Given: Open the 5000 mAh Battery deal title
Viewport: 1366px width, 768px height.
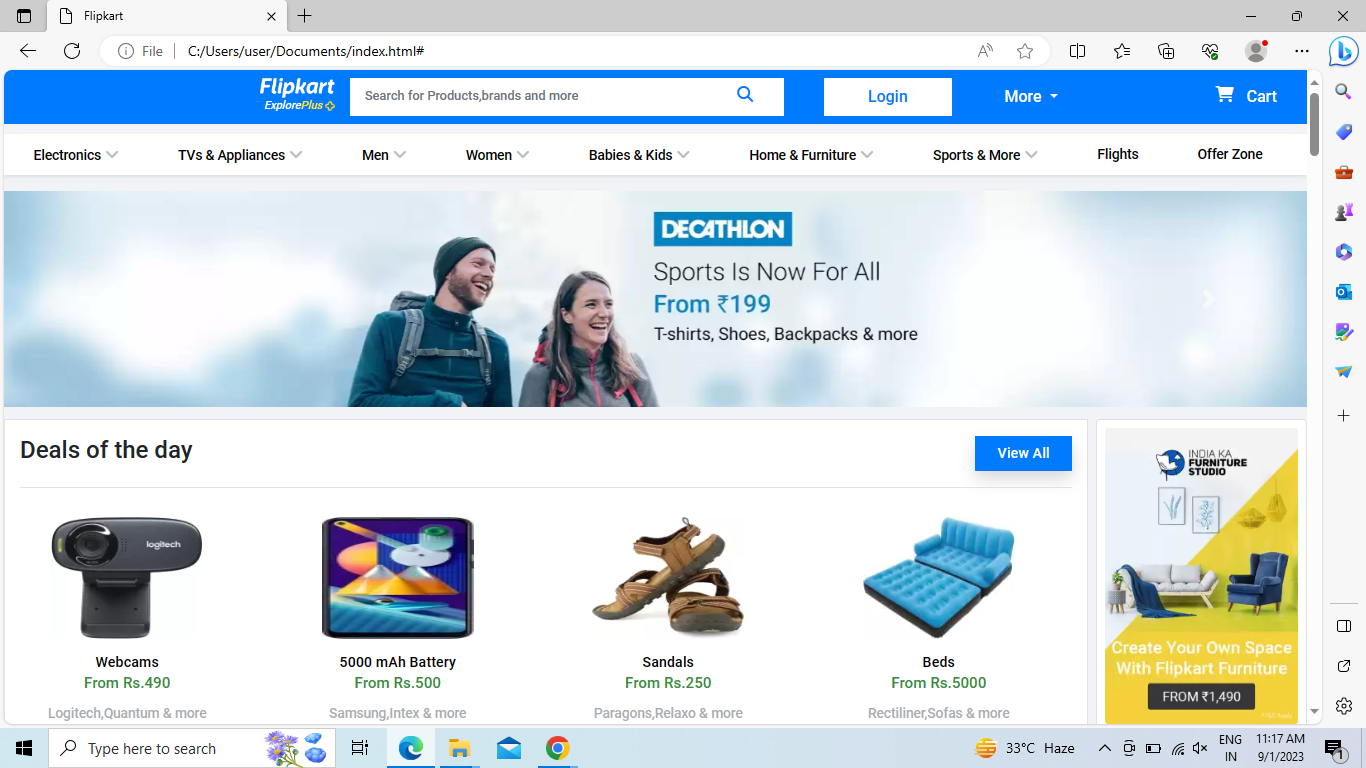Looking at the screenshot, I should pyautogui.click(x=397, y=662).
